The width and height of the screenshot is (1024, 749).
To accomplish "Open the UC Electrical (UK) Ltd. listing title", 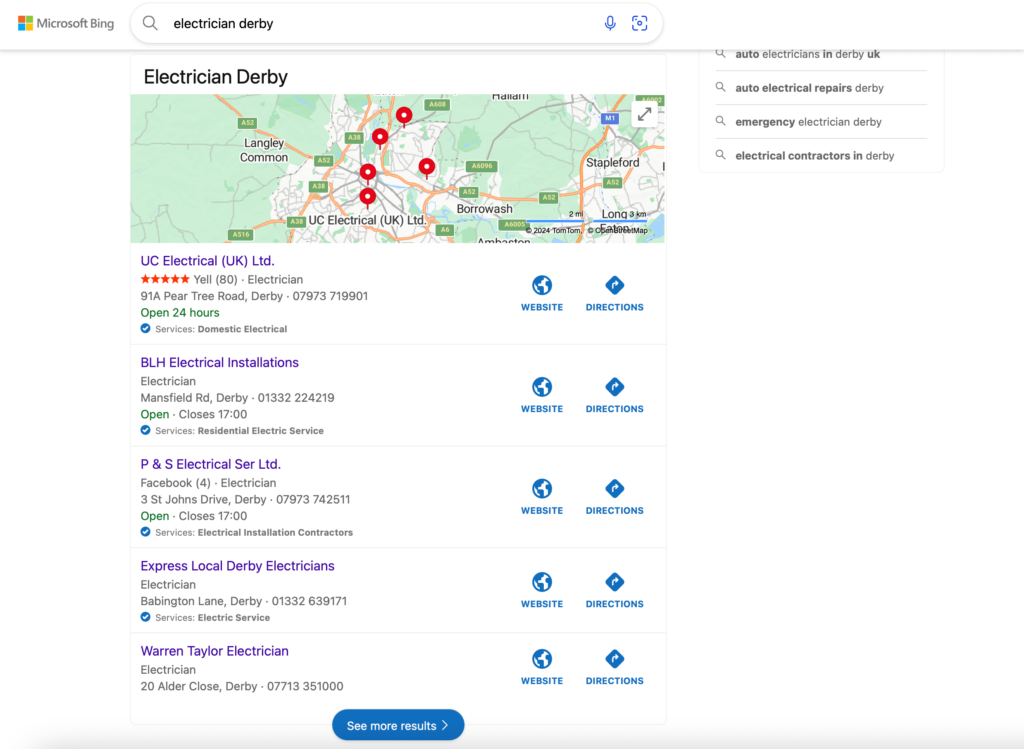I will 208,261.
